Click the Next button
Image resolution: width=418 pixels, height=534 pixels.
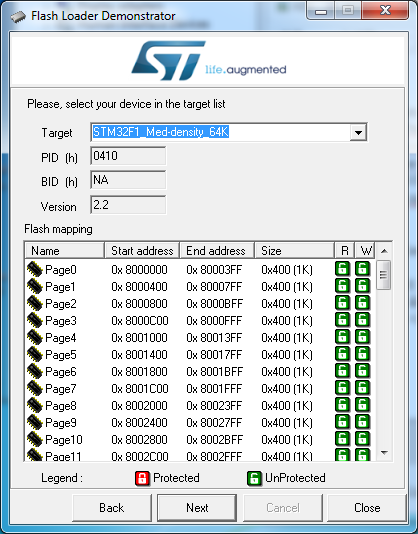coord(197,508)
